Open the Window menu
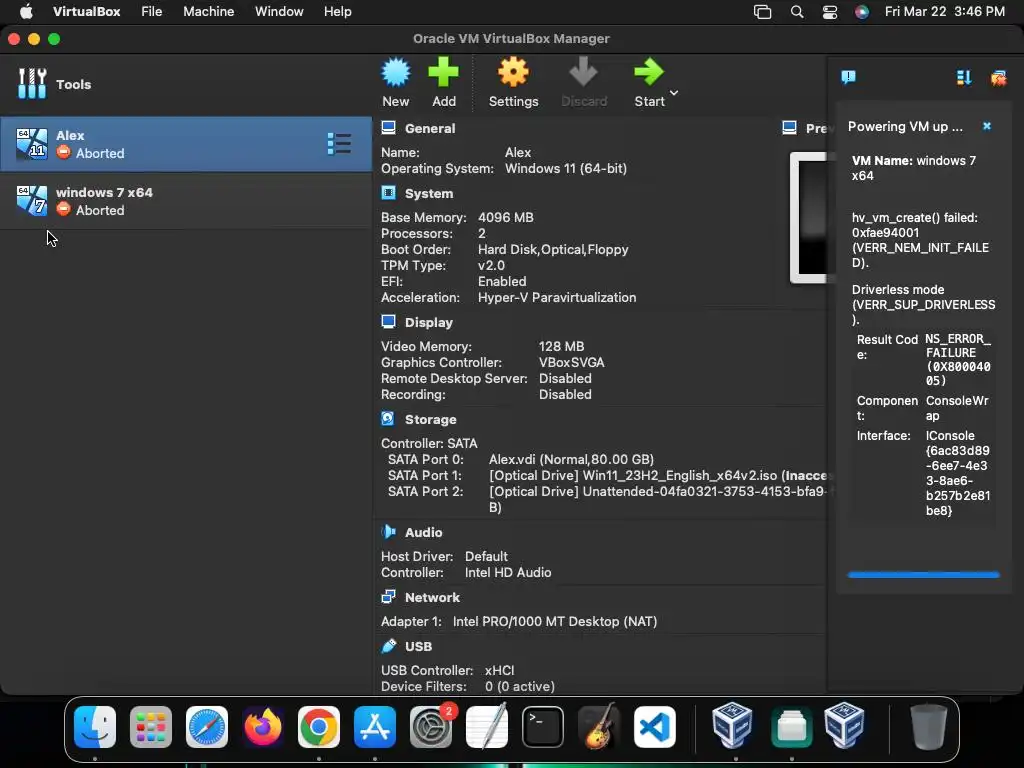Screen dimensions: 1024x768 click(x=279, y=12)
